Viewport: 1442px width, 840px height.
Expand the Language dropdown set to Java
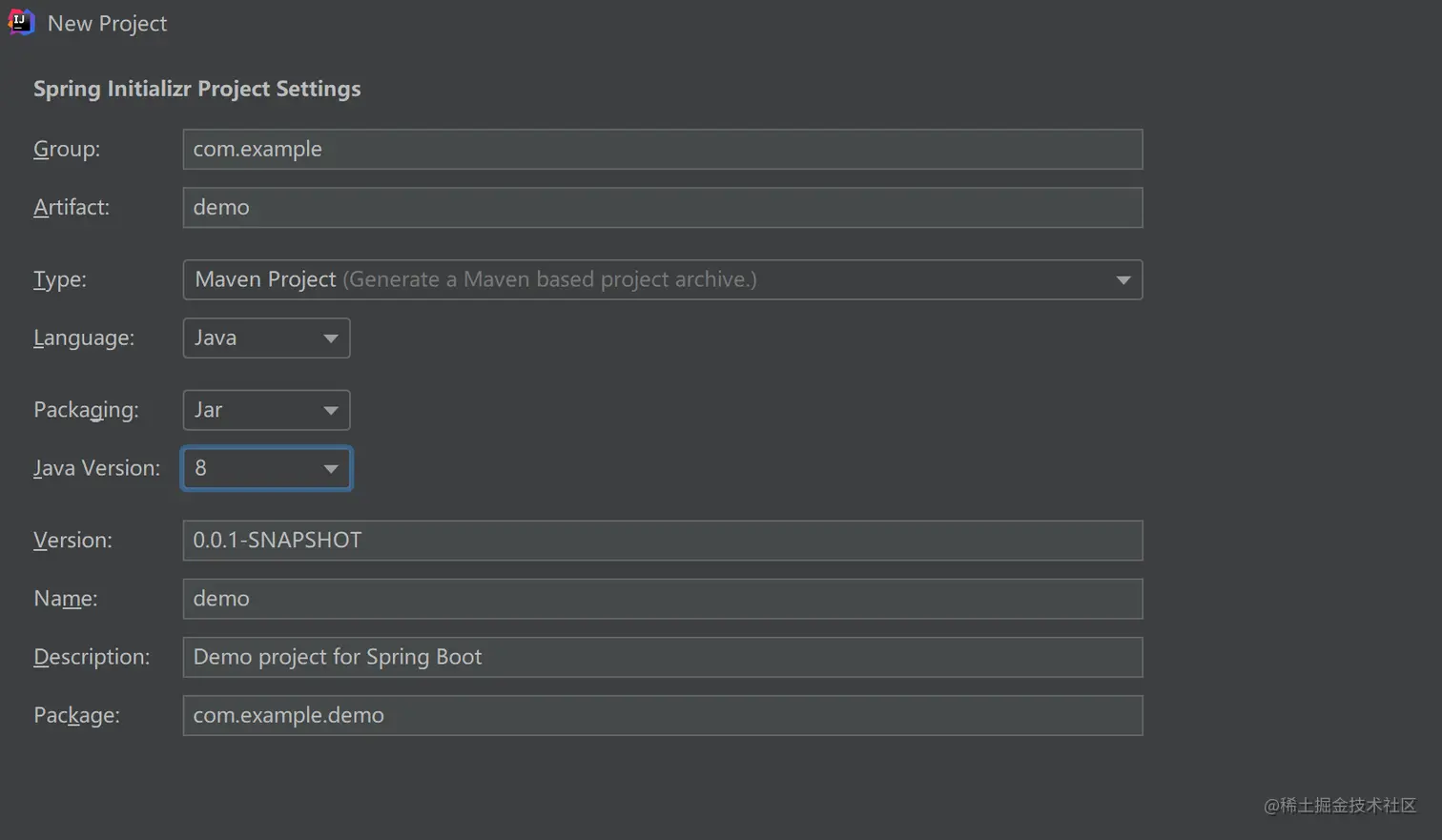coord(266,338)
